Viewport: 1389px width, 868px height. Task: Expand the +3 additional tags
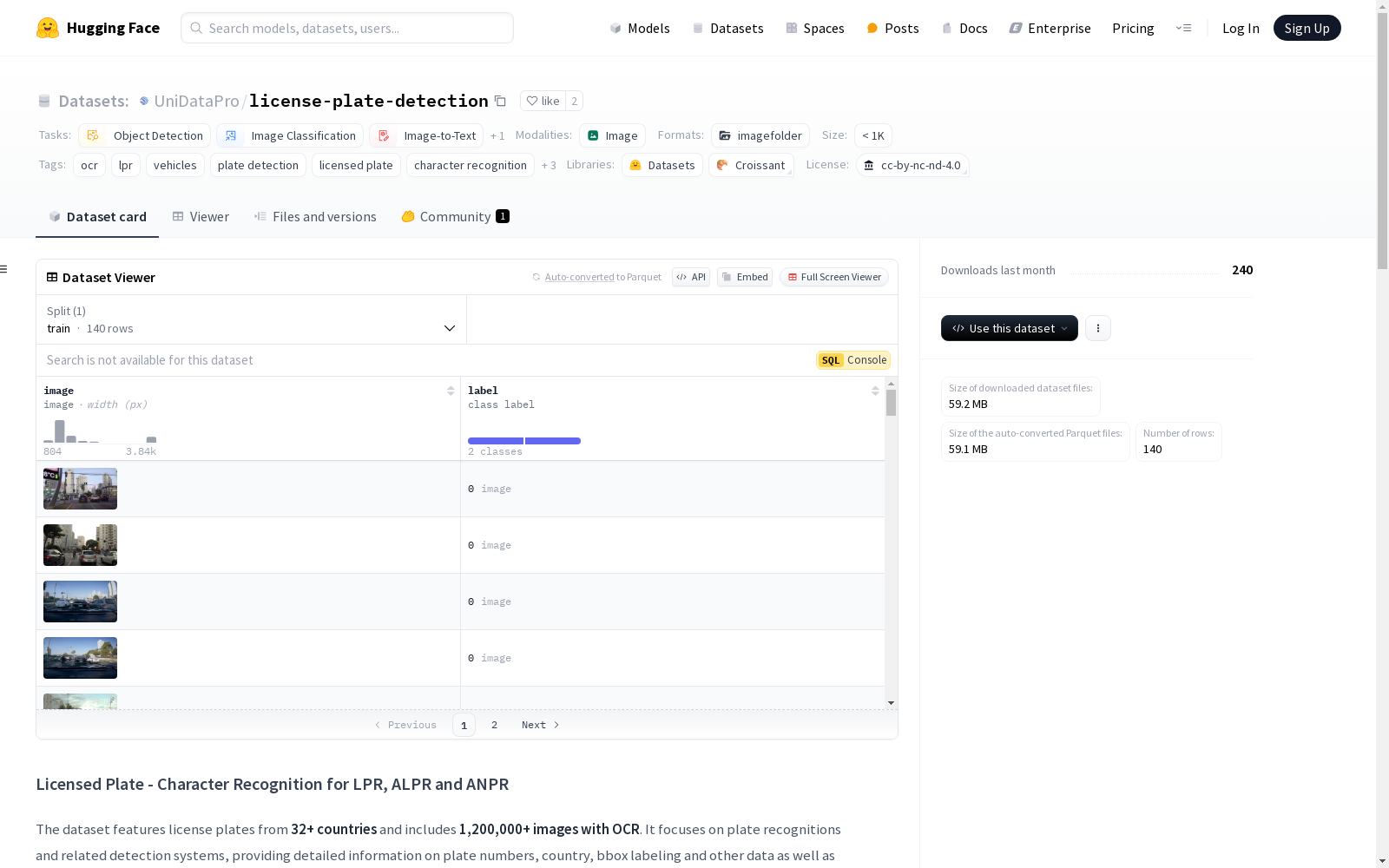coord(548,165)
